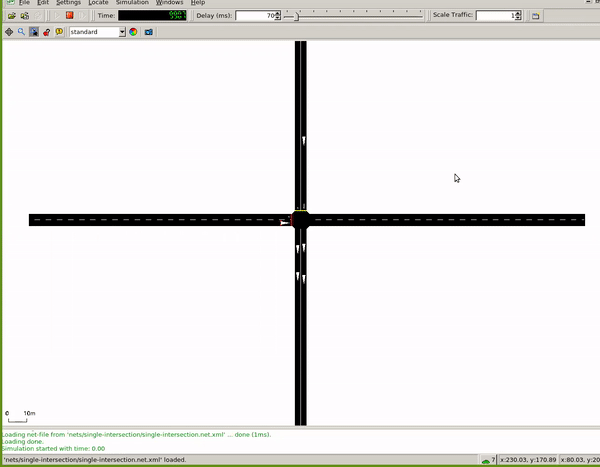Click the Time: label
Image resolution: width=600 pixels, height=467 pixels.
click(106, 16)
